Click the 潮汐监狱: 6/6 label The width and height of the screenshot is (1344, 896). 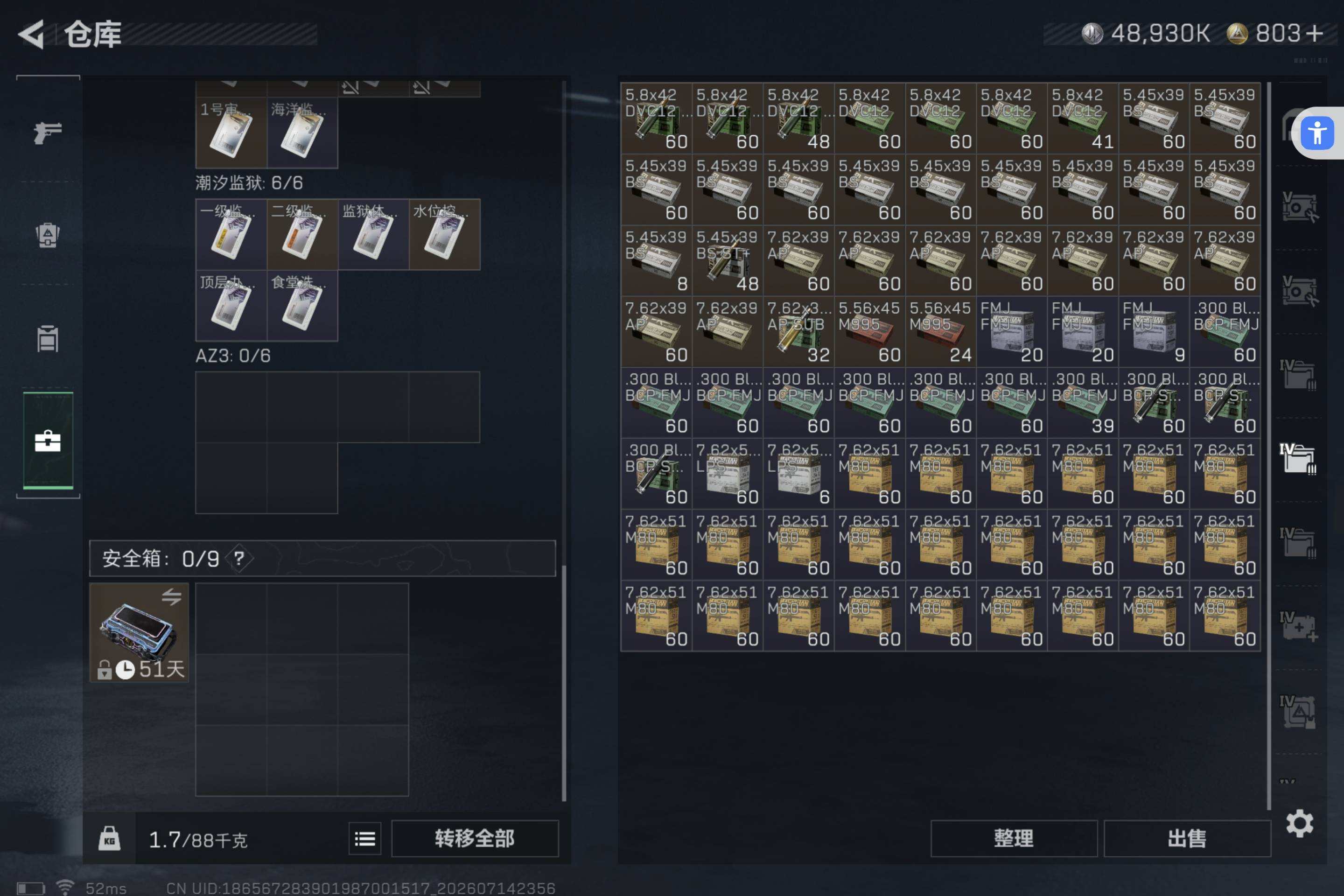point(249,183)
